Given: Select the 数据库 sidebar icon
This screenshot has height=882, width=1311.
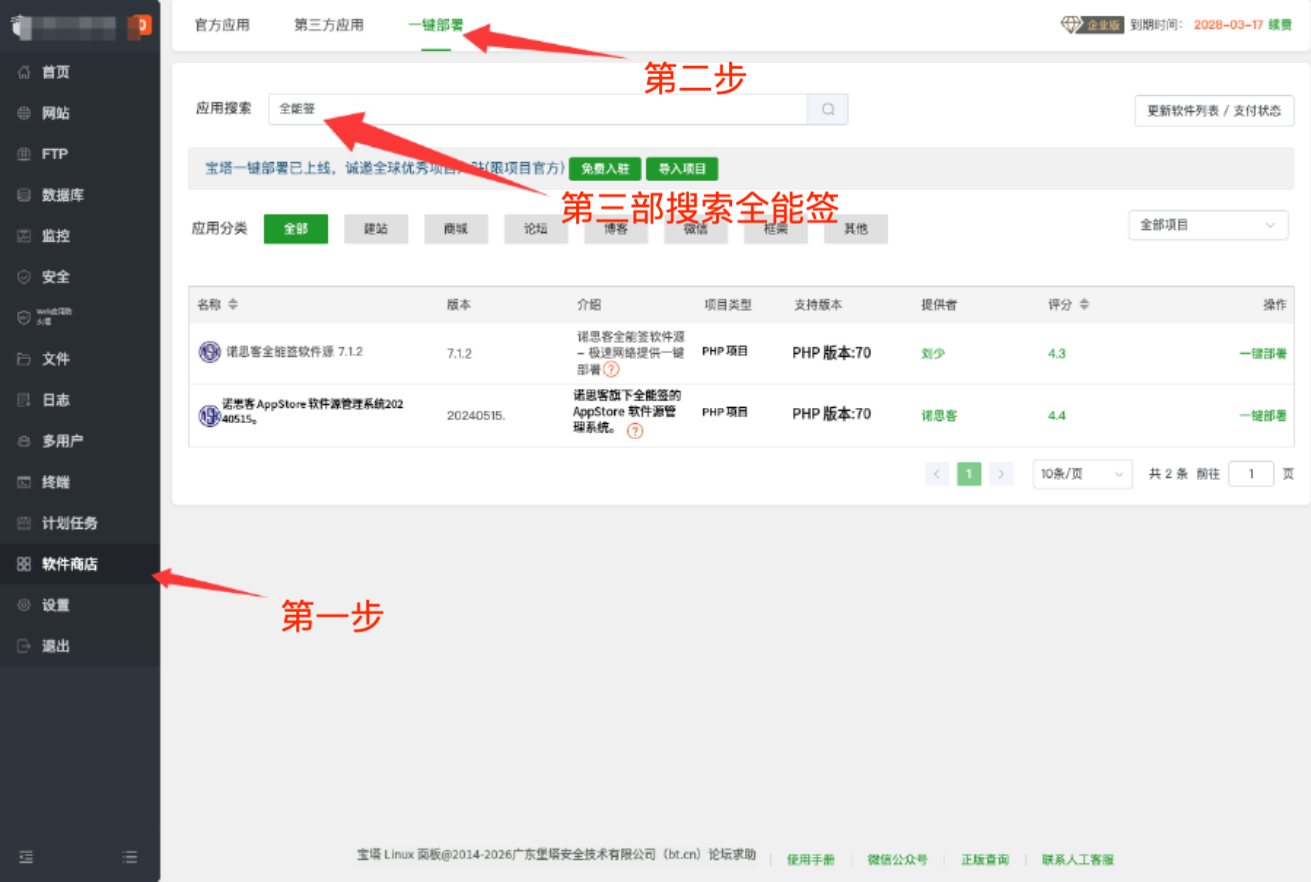Looking at the screenshot, I should (53, 195).
